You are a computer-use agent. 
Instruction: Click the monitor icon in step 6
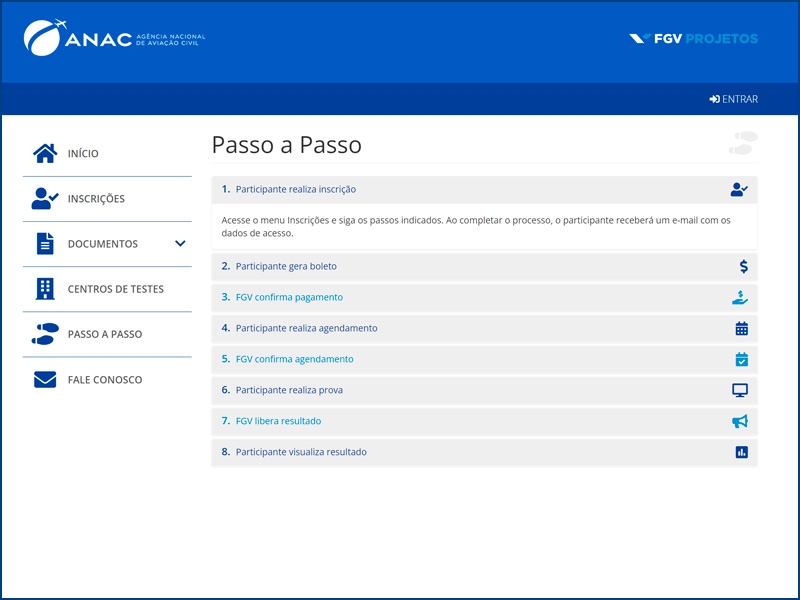click(740, 390)
